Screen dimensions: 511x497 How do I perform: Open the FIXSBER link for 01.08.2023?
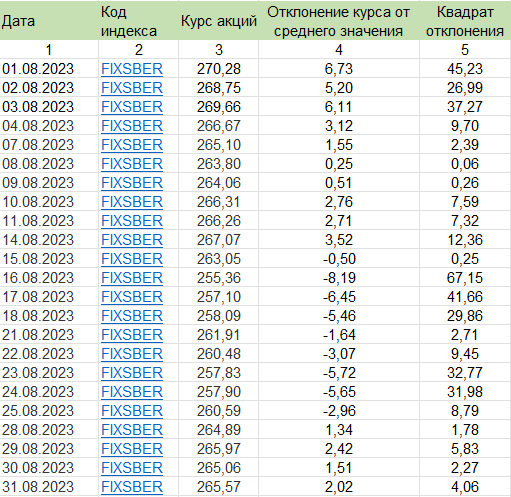[x=132, y=69]
